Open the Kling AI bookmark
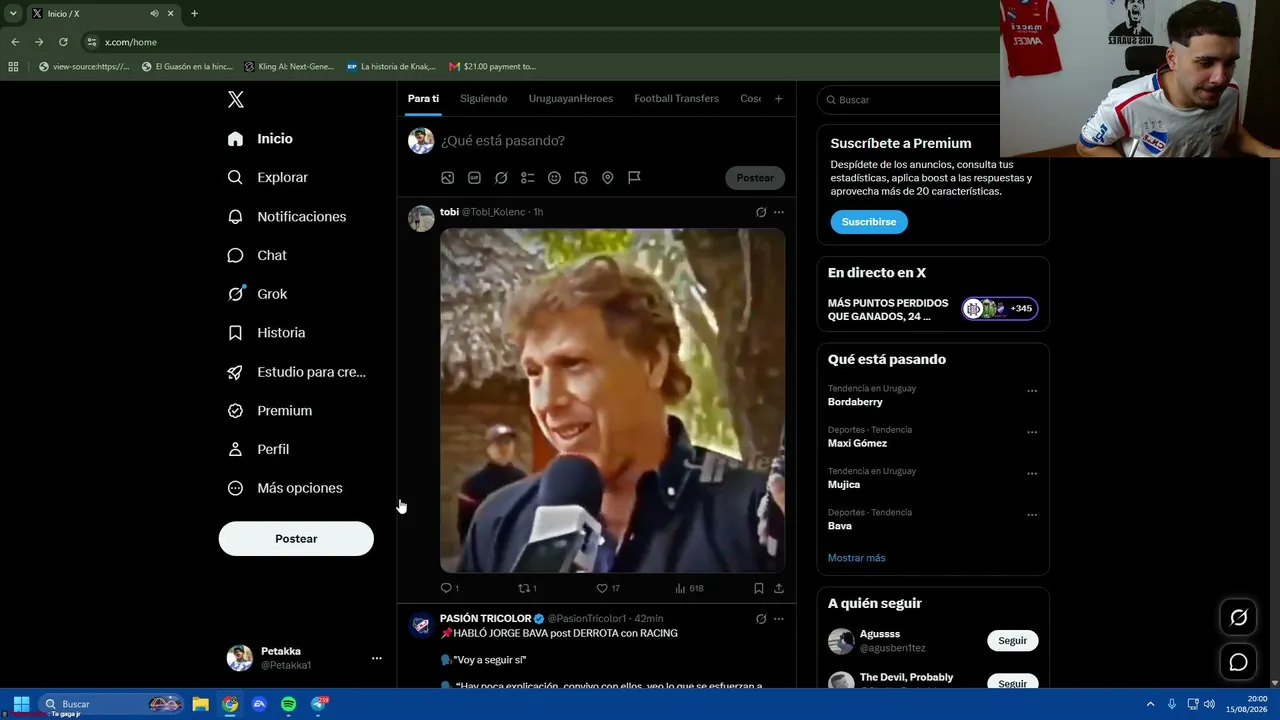 click(x=289, y=67)
